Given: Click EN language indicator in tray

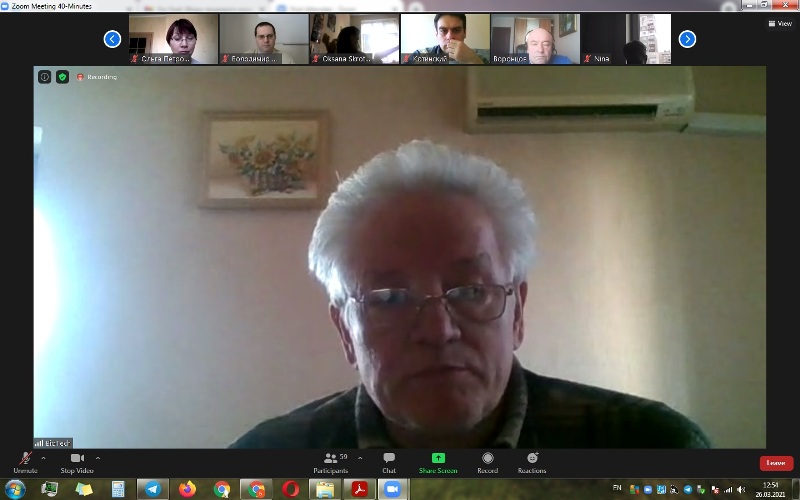Looking at the screenshot, I should click(x=617, y=488).
